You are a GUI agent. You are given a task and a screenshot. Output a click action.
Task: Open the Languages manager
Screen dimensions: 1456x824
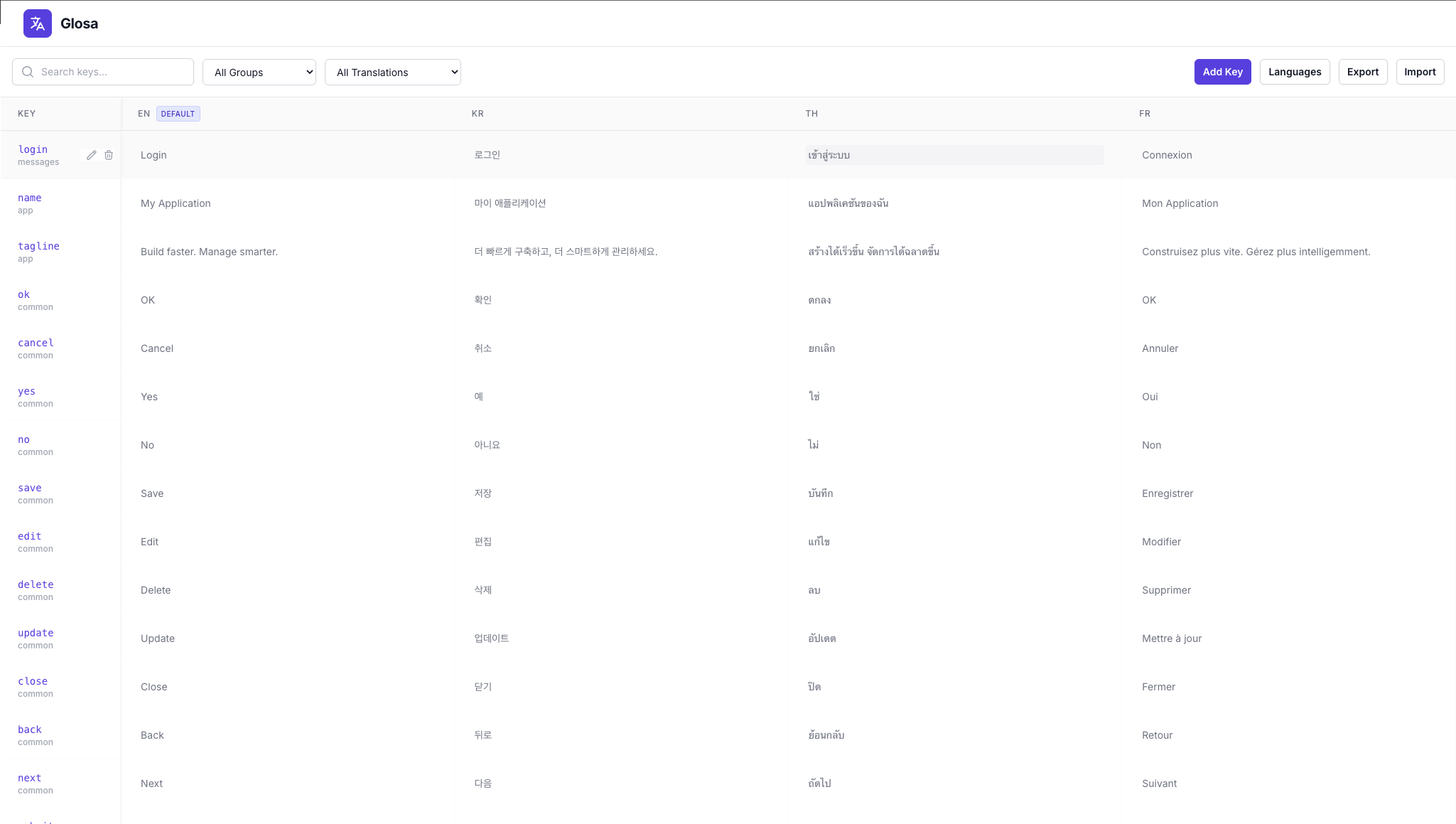pyautogui.click(x=1293, y=72)
